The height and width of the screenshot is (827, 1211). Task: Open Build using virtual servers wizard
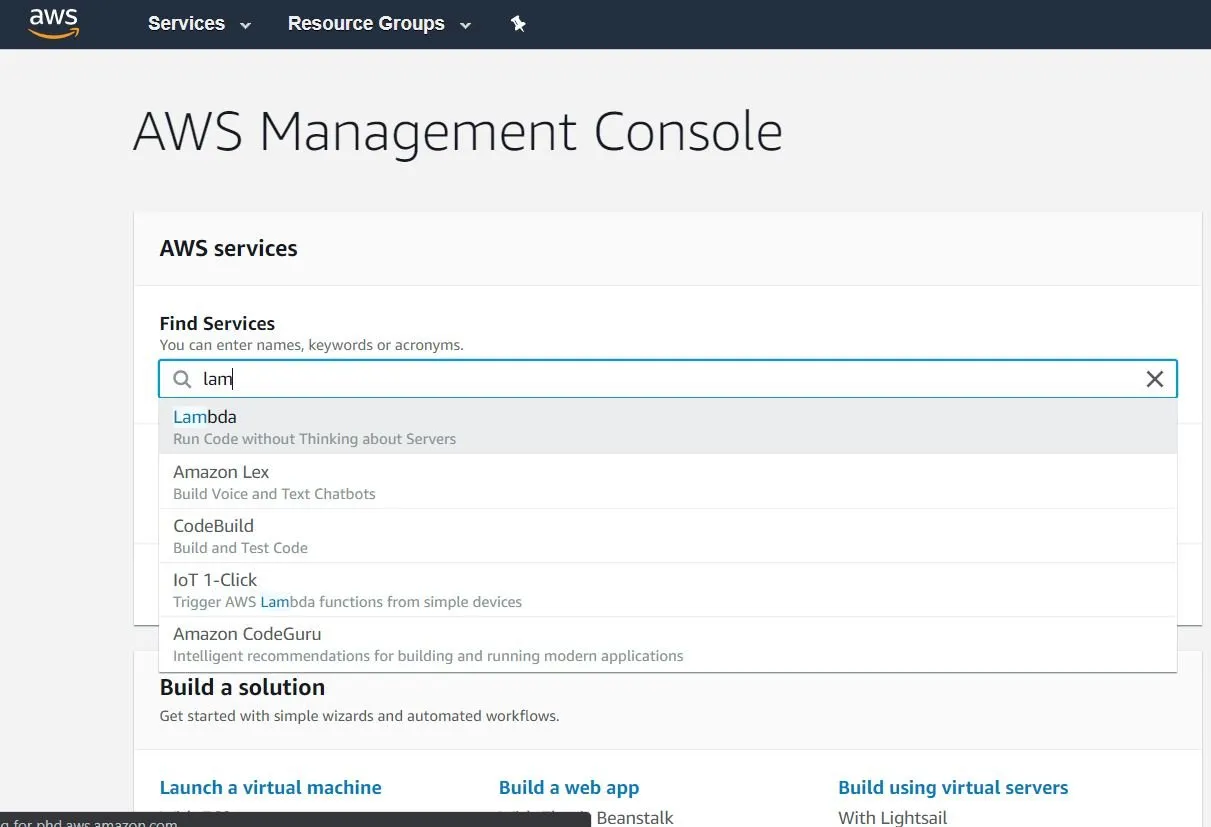(953, 787)
